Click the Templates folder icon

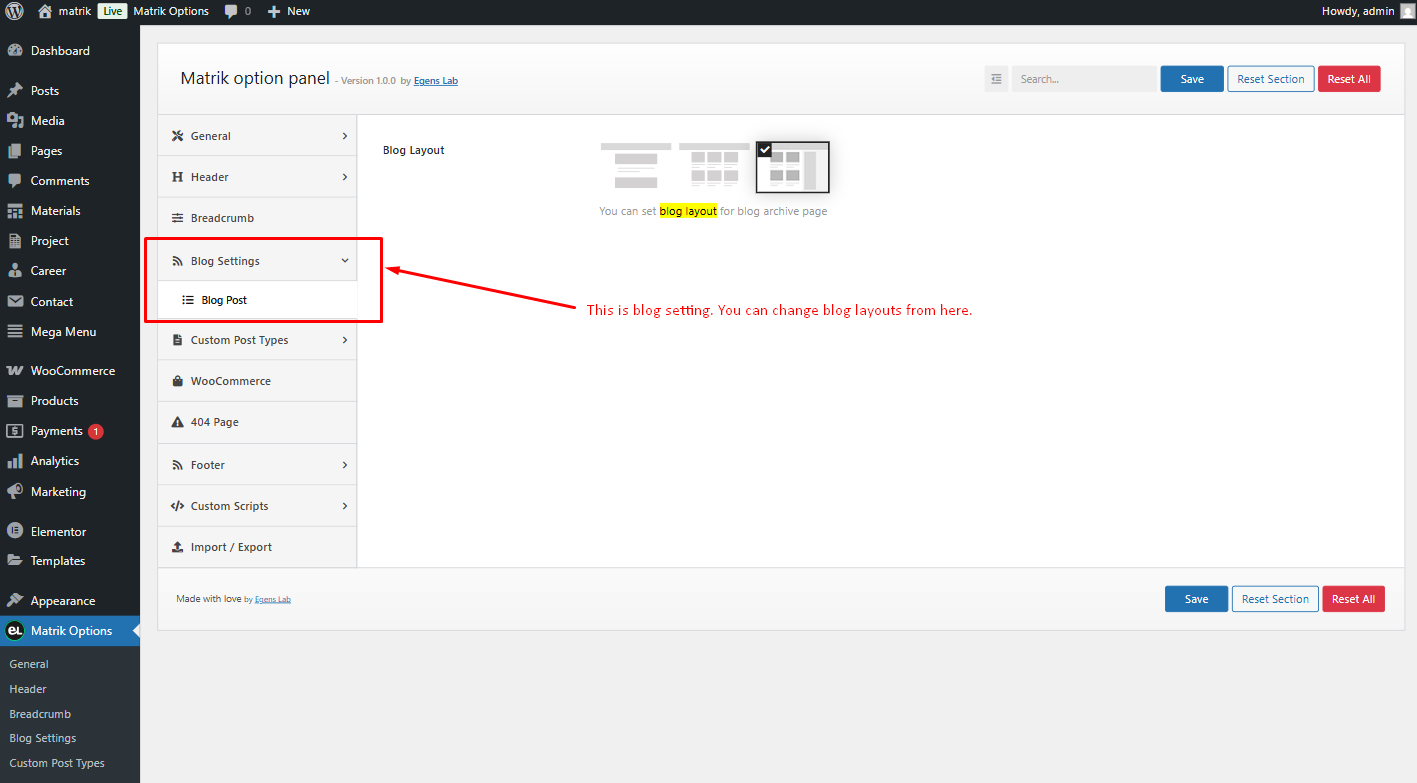tap(15, 561)
